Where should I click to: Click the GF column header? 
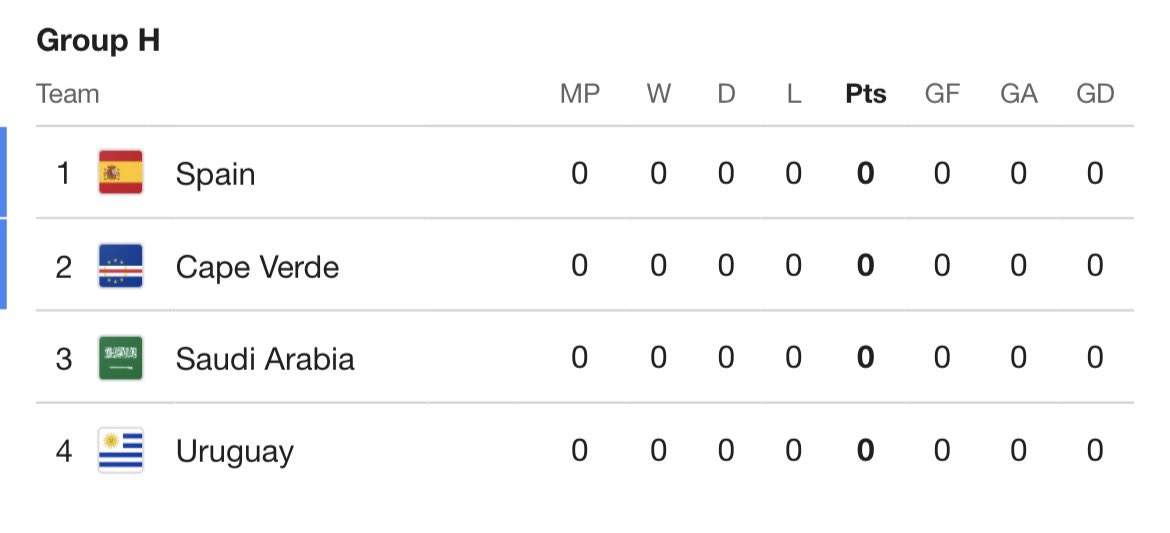click(x=942, y=94)
